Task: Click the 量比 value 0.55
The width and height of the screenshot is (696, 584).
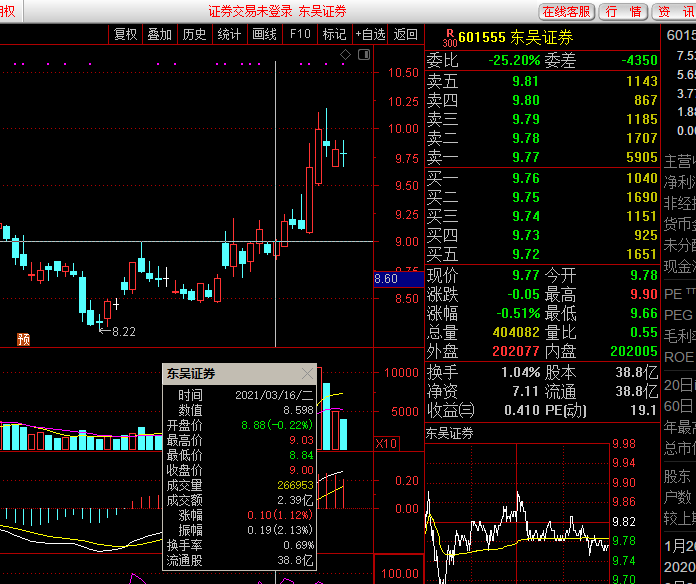Action: point(644,332)
